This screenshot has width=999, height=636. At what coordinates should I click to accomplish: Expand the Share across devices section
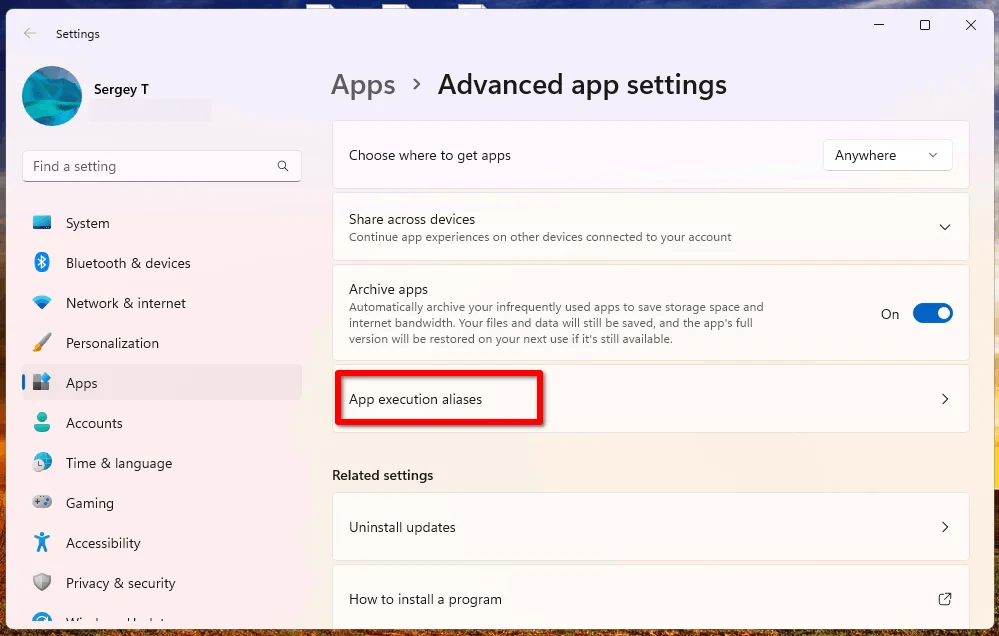[x=944, y=227]
